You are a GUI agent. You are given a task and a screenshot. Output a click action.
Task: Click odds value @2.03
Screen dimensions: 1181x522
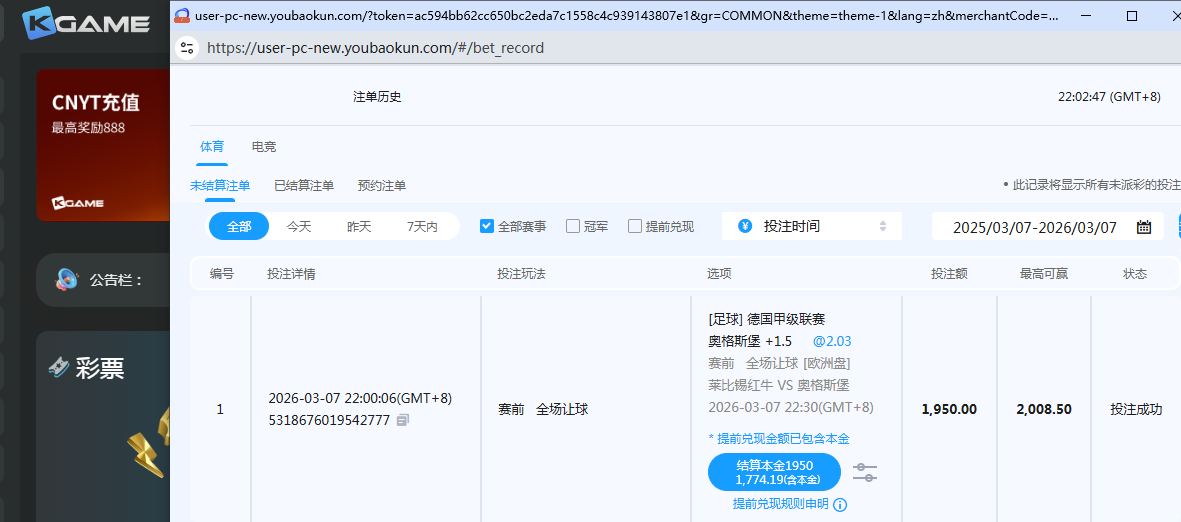[x=832, y=341]
